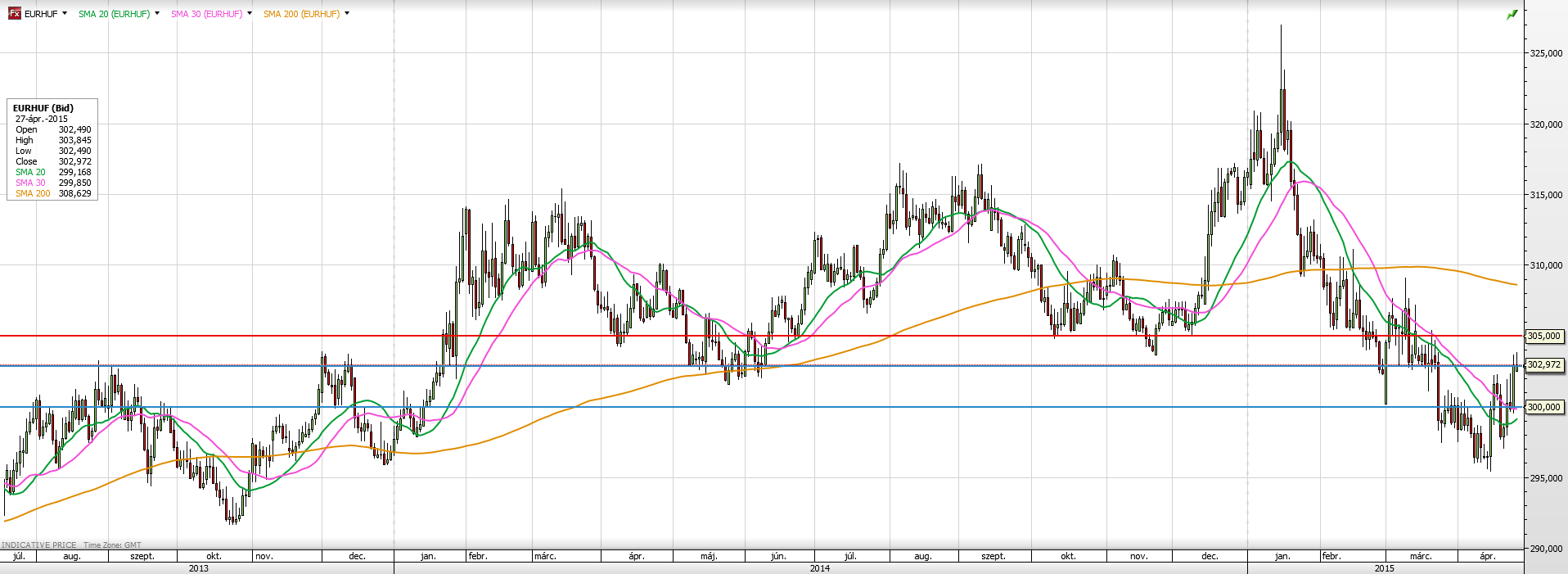The image size is (1568, 574).
Task: Click the SMA 20 value 299,168
Action: (75, 172)
